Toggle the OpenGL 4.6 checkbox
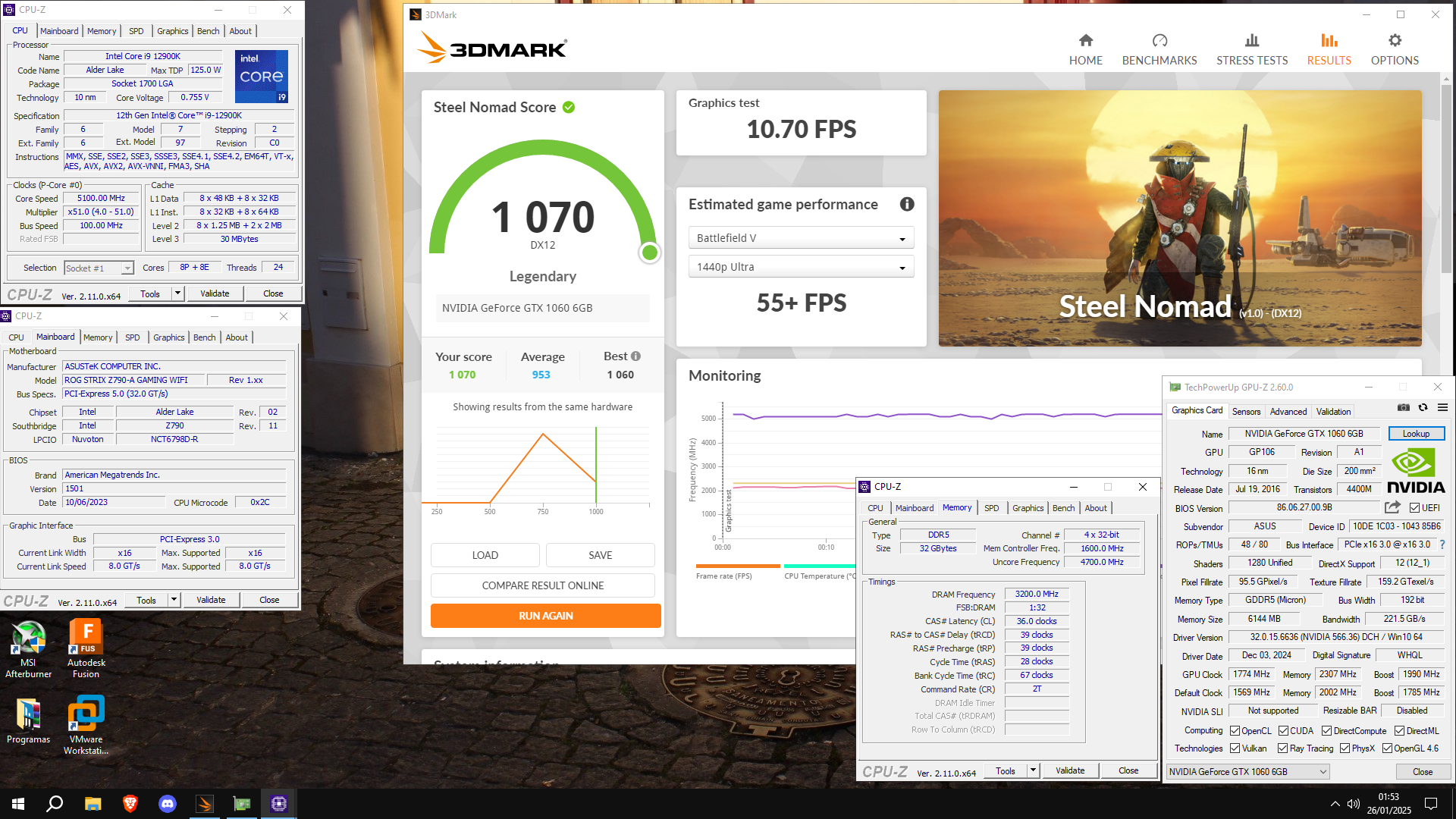This screenshot has height=819, width=1456. coord(1387,748)
